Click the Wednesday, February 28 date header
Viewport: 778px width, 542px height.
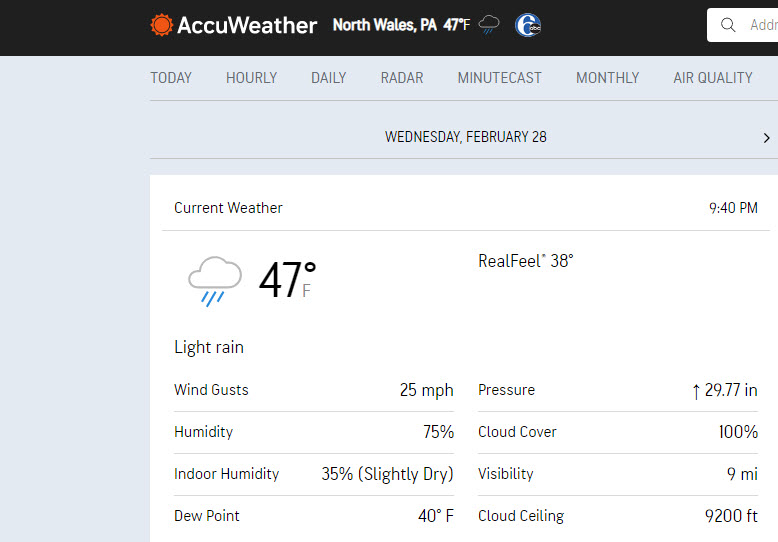[466, 137]
